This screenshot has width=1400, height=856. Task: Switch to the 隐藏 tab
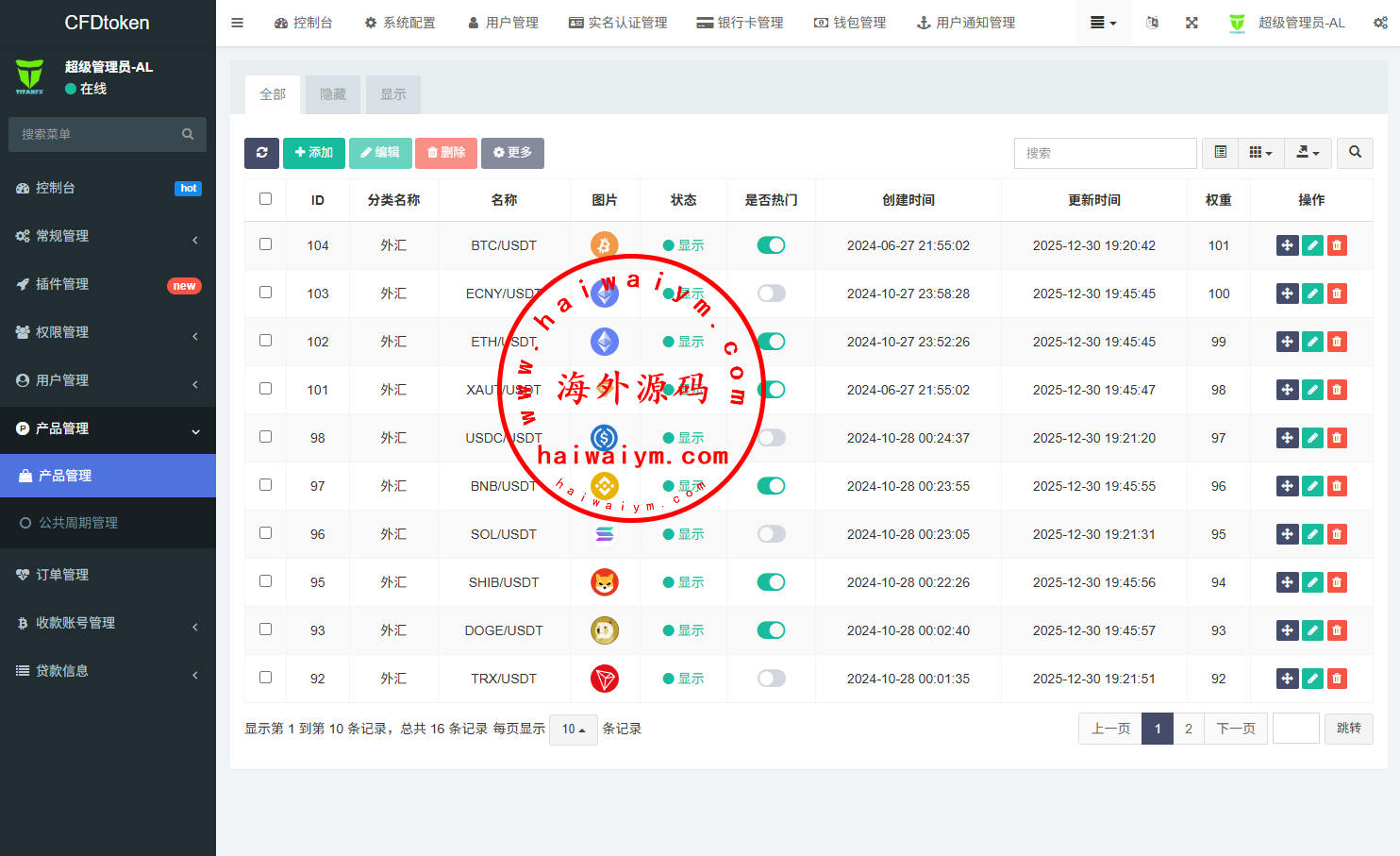(x=333, y=95)
